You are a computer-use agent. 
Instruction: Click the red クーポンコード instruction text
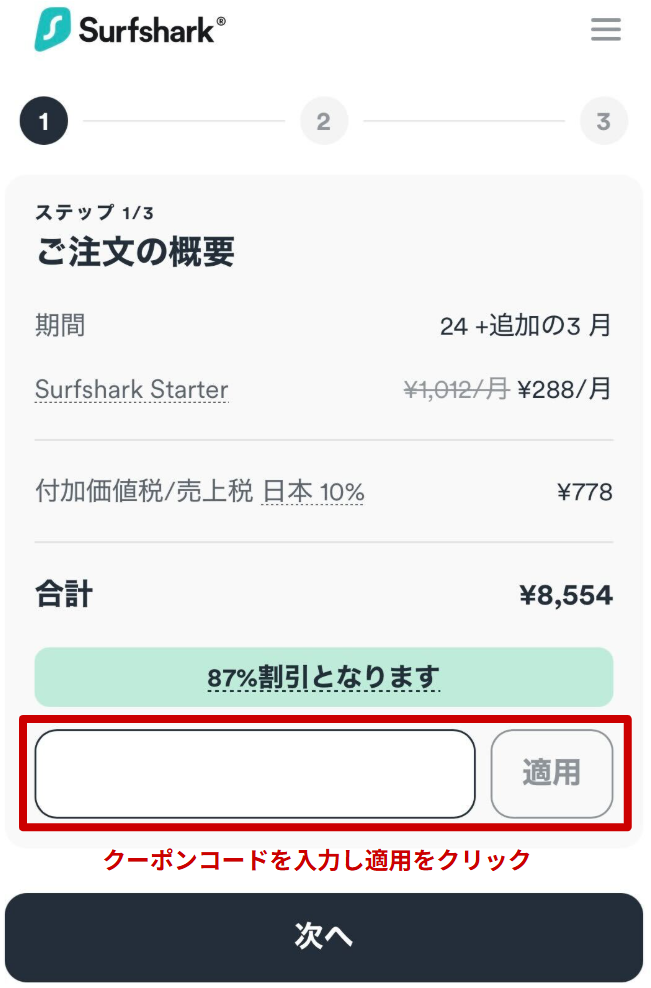coord(317,860)
